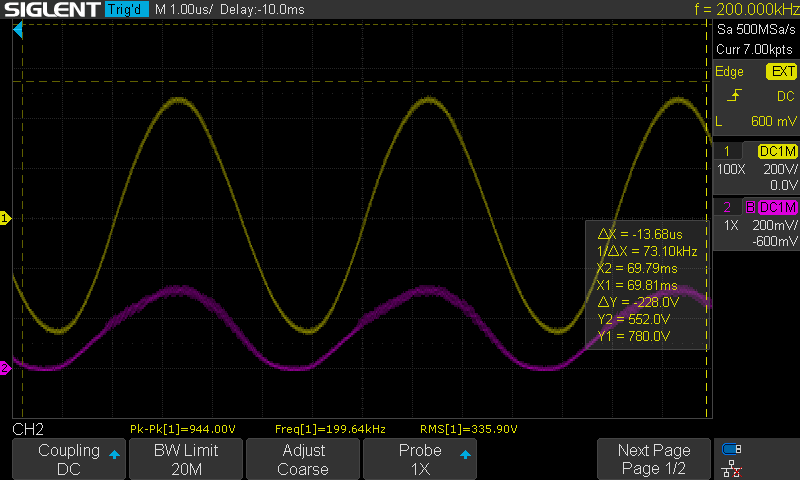Toggle the Adjust Coarse setting
Screen dimensions: 800x480
[x=303, y=459]
